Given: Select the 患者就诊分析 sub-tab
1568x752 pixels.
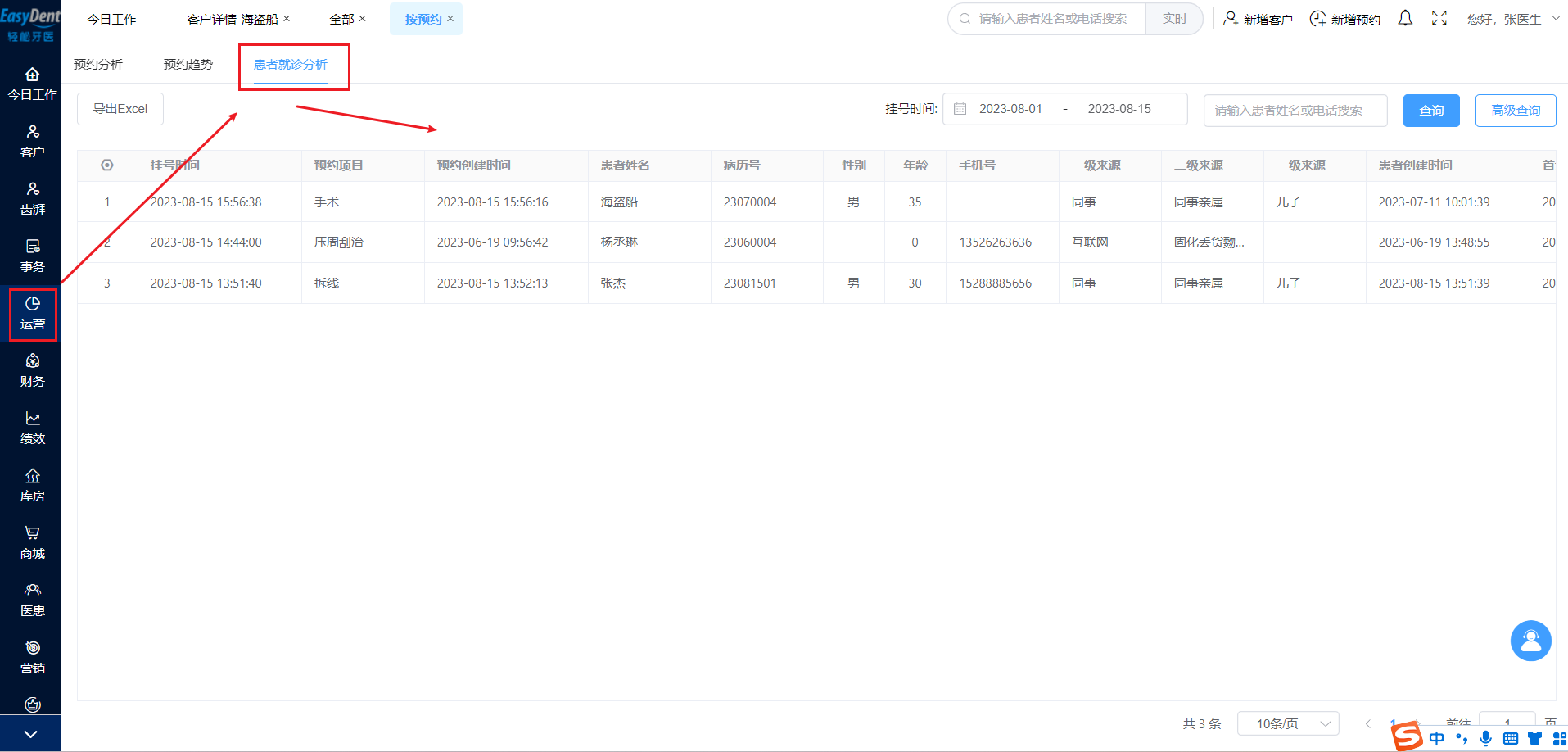Looking at the screenshot, I should [x=291, y=64].
